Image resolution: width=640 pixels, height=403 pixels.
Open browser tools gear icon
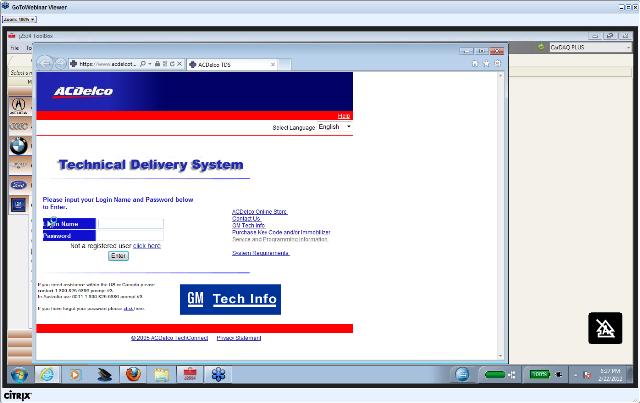pyautogui.click(x=498, y=63)
